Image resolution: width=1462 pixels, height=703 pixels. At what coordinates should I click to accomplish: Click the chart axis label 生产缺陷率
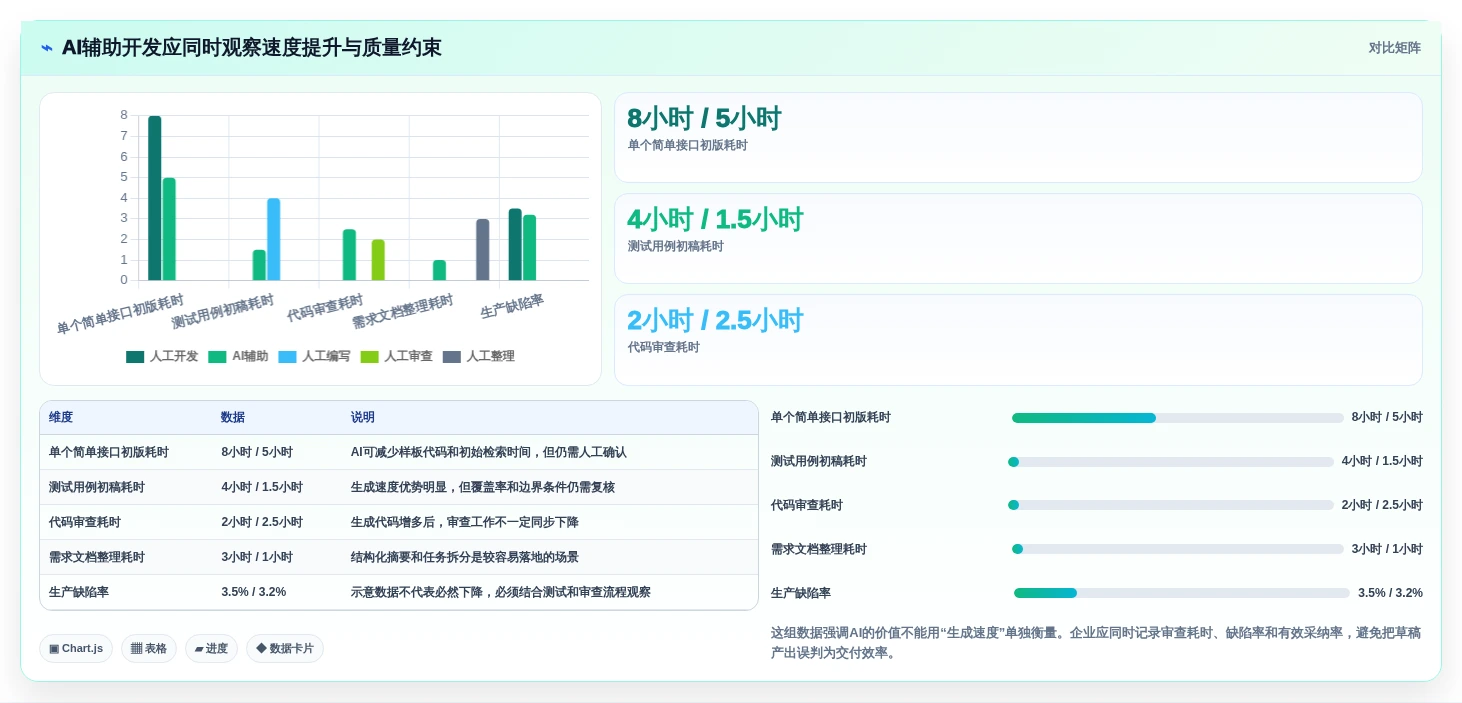[512, 306]
